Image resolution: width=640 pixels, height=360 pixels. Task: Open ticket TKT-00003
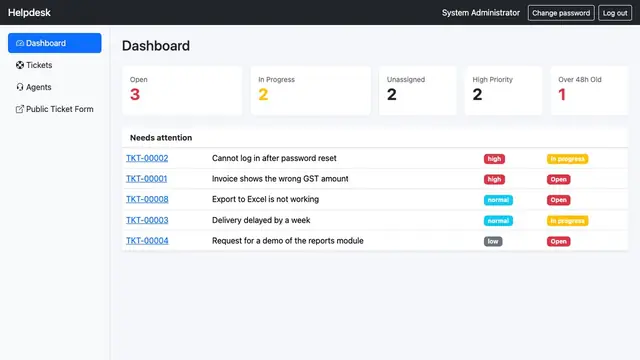point(147,220)
